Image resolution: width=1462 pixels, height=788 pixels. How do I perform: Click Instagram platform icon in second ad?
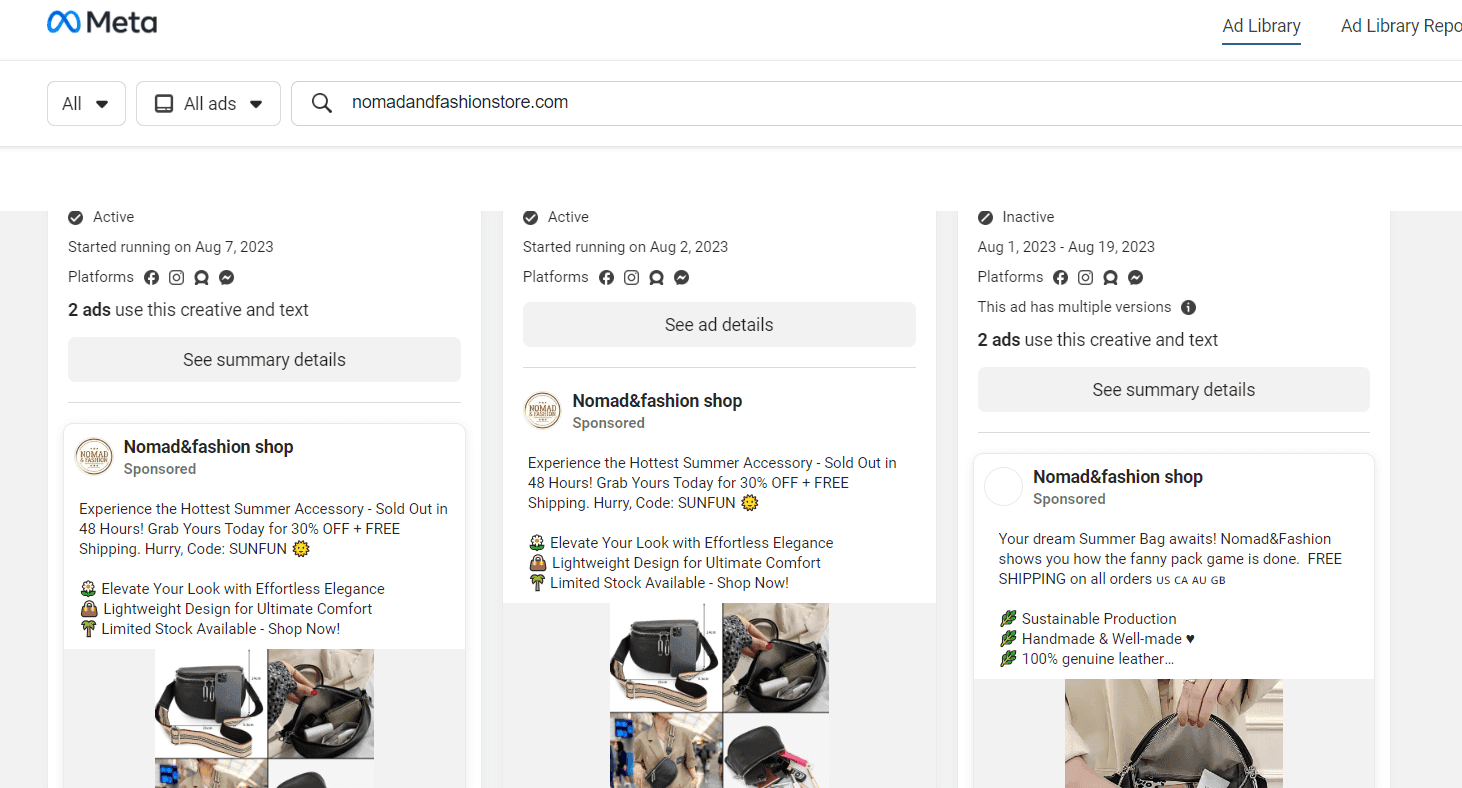click(631, 278)
